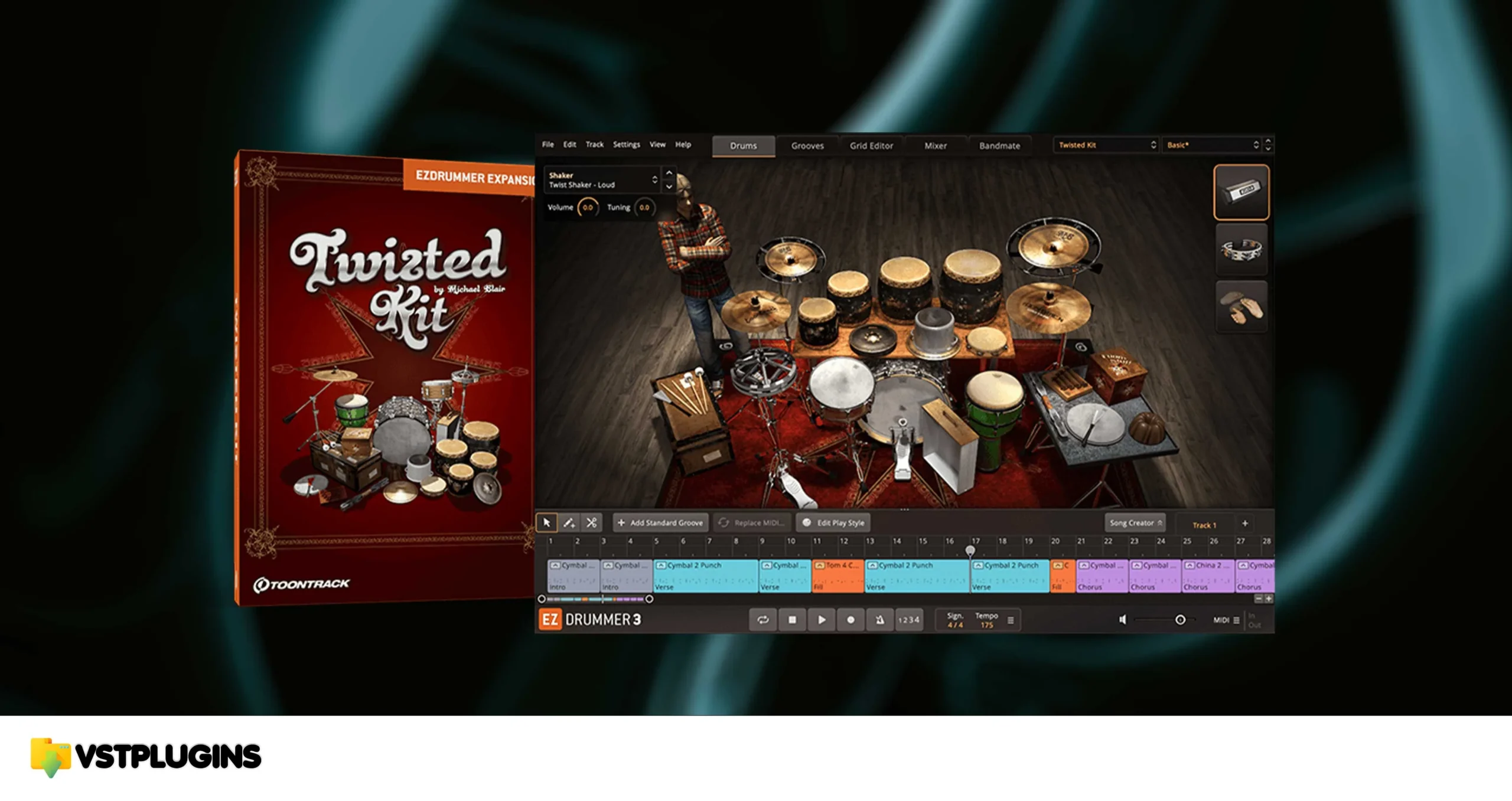Step to next shaker with down chevron
The width and height of the screenshot is (1512, 801).
[x=669, y=186]
